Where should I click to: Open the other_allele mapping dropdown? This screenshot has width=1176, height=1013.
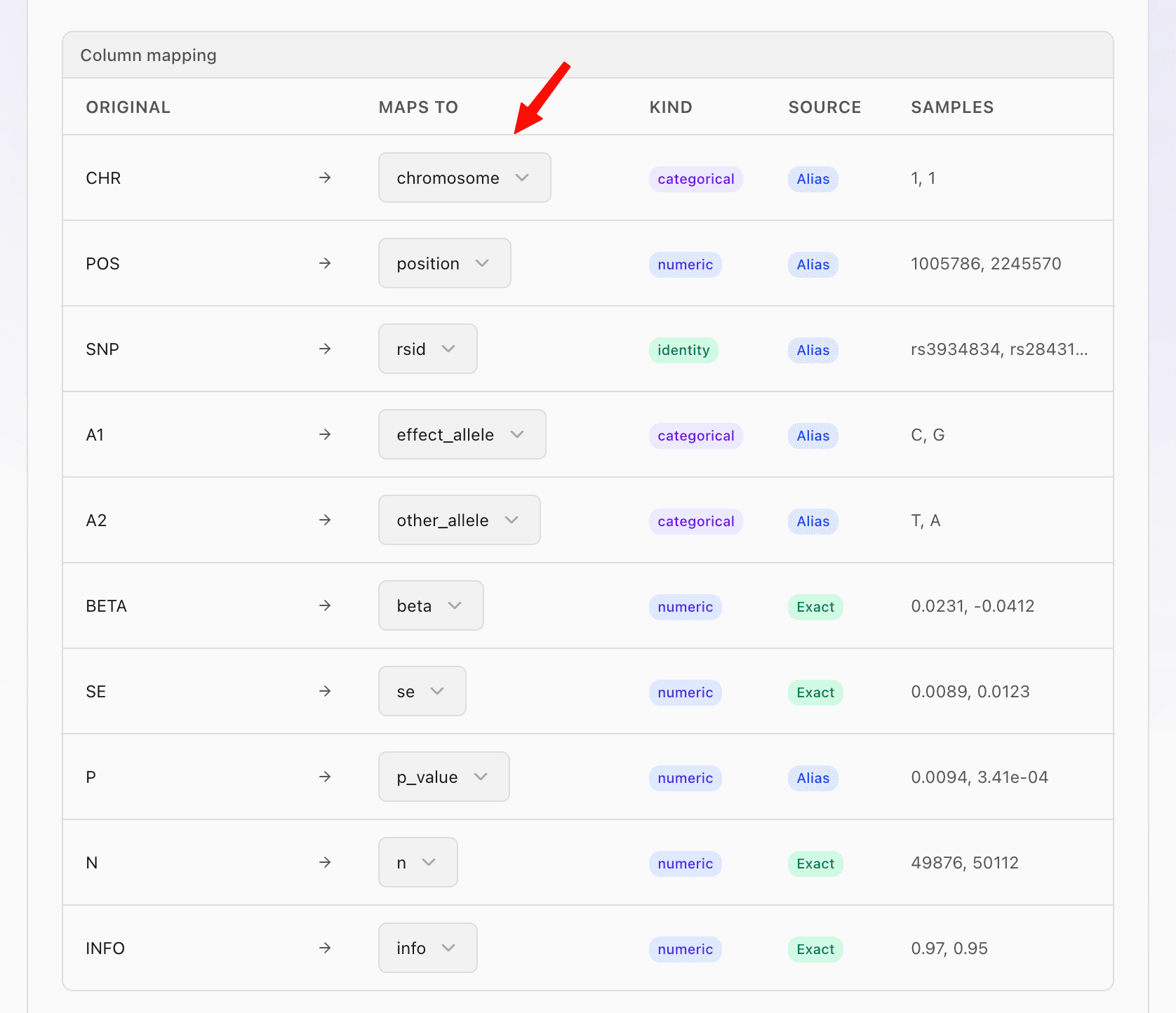click(459, 520)
